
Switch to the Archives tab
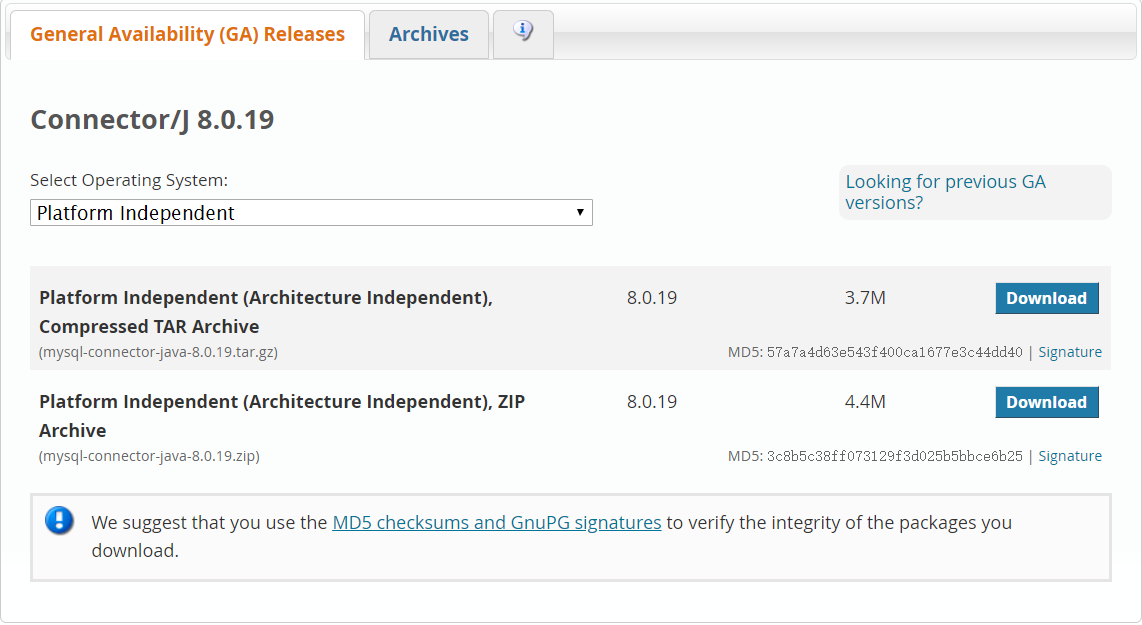428,34
